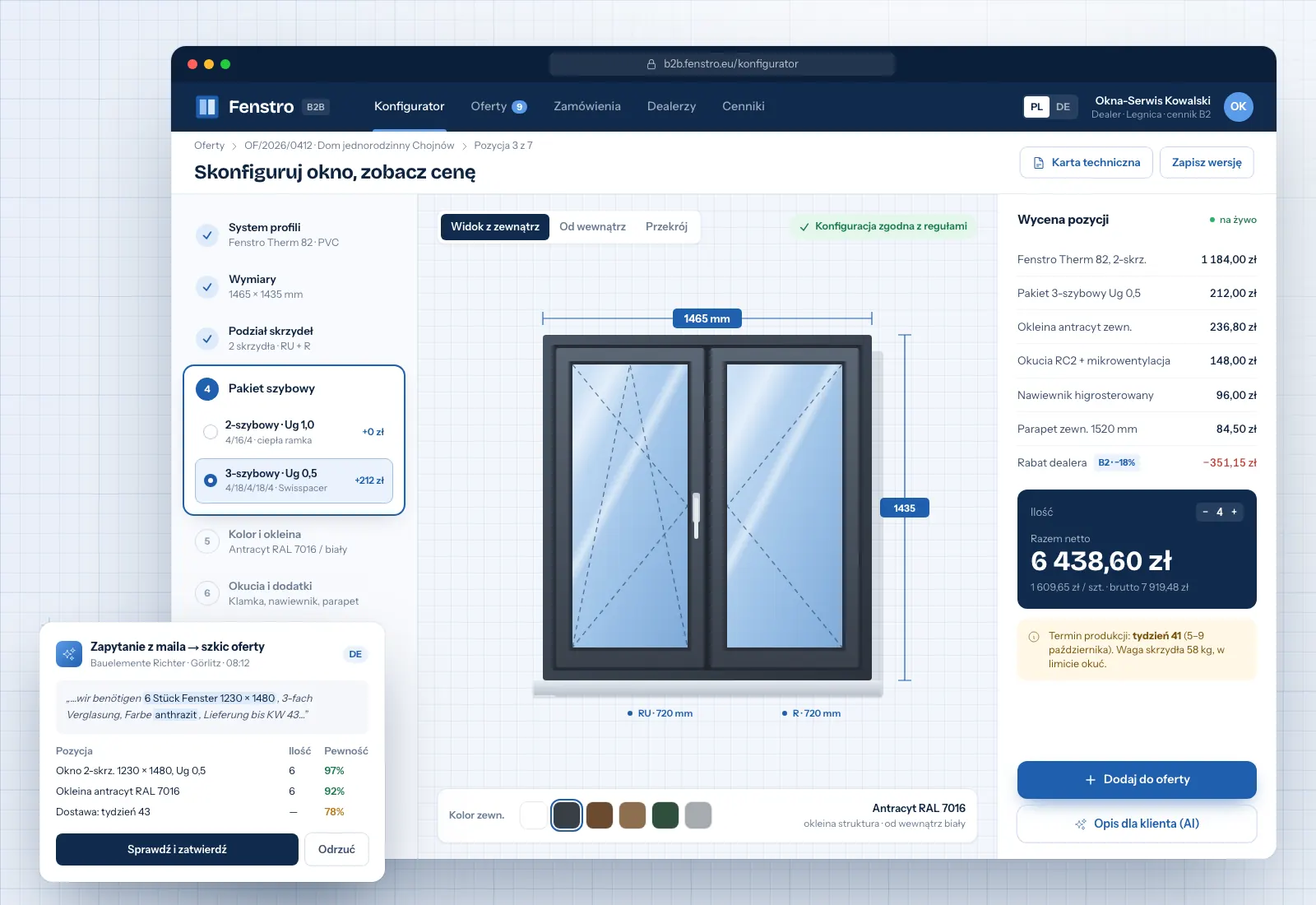Click the window handle in the preview
This screenshot has width=1316, height=905.
click(x=697, y=516)
